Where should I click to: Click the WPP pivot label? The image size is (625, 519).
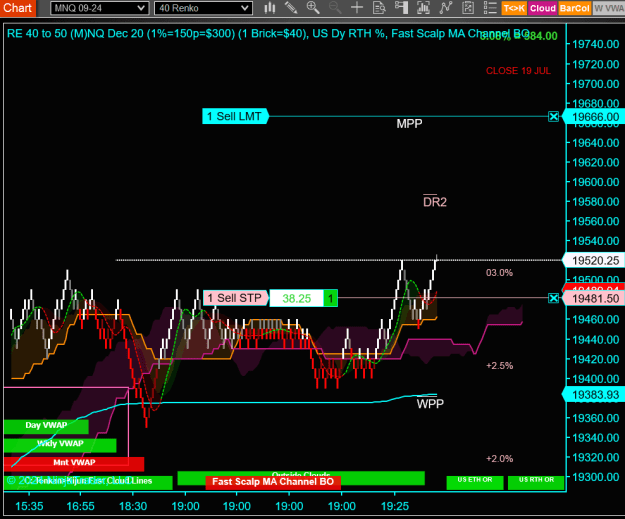tap(430, 404)
